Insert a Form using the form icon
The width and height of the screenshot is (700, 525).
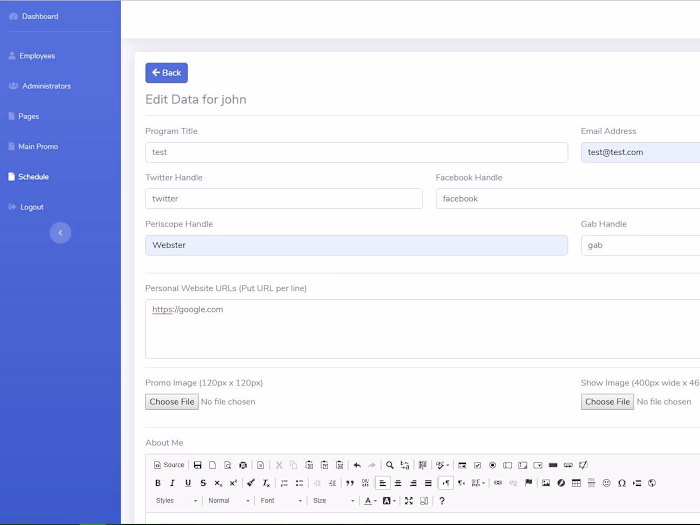click(462, 465)
